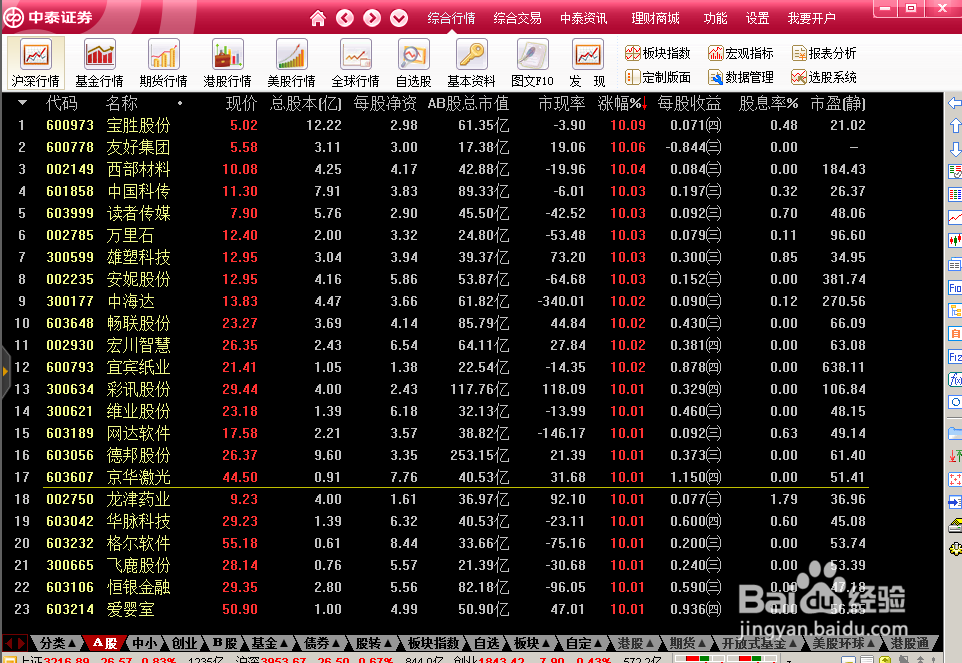Open 报表分析 from the toolbar
962x663 pixels.
pyautogui.click(x=824, y=53)
